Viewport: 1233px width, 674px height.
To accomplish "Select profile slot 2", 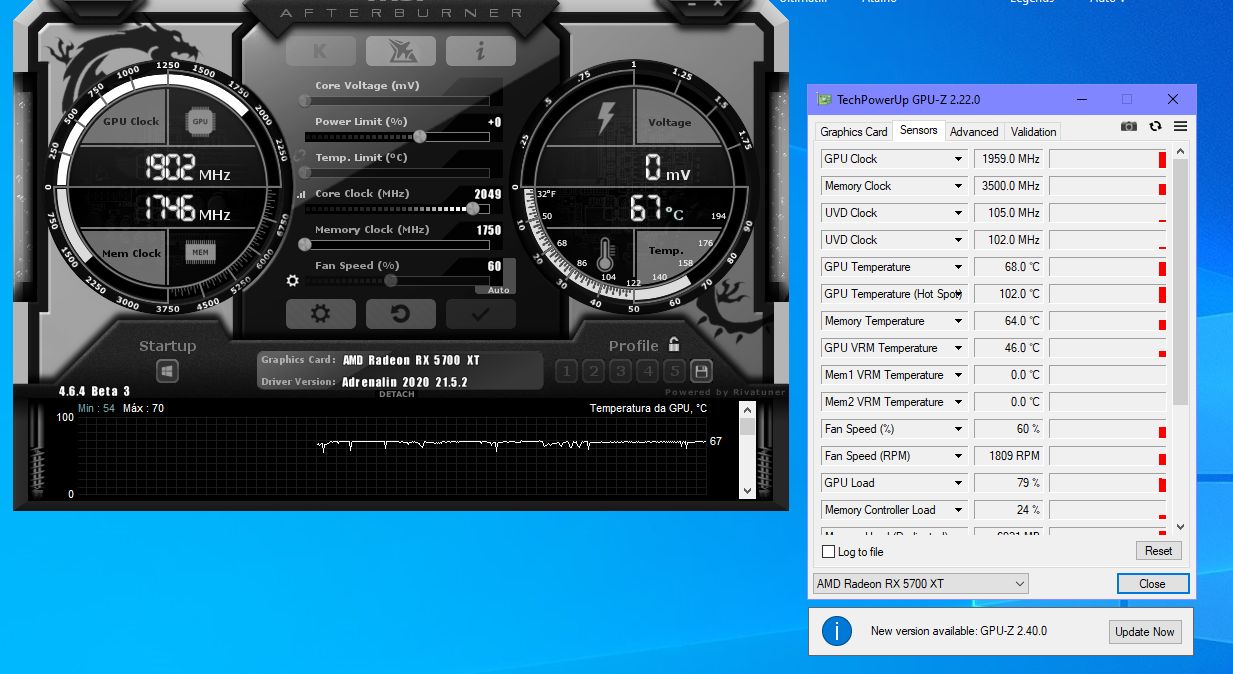I will click(x=594, y=372).
